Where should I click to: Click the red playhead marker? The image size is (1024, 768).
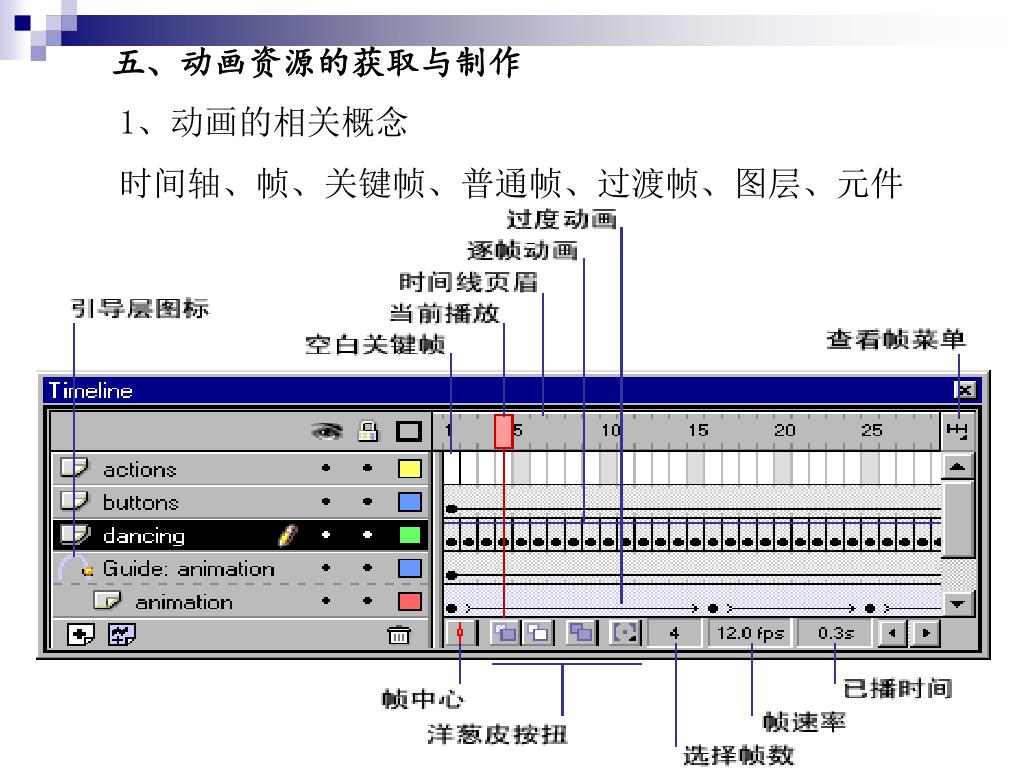(504, 432)
